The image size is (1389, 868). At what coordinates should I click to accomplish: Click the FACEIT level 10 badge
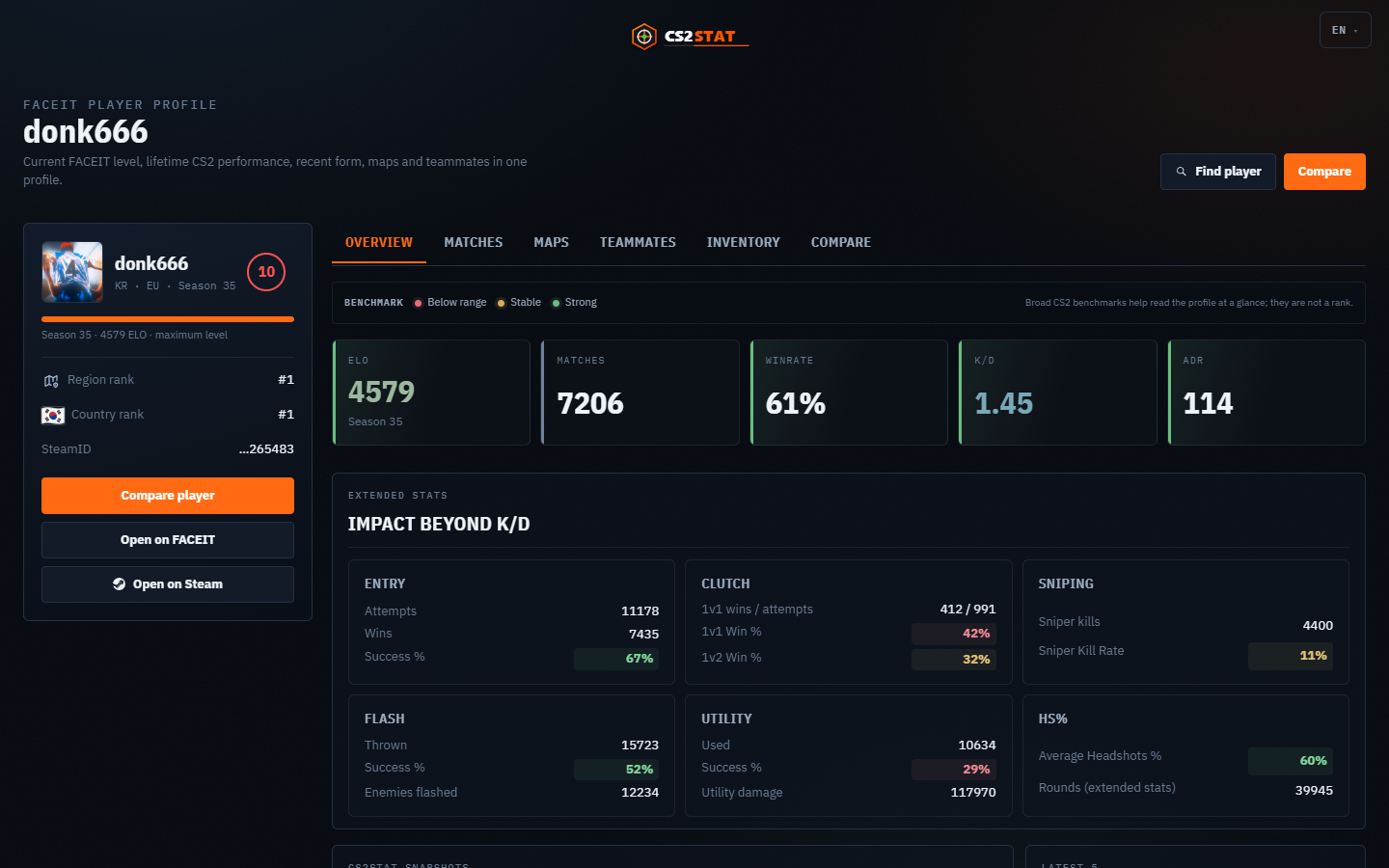click(x=266, y=272)
